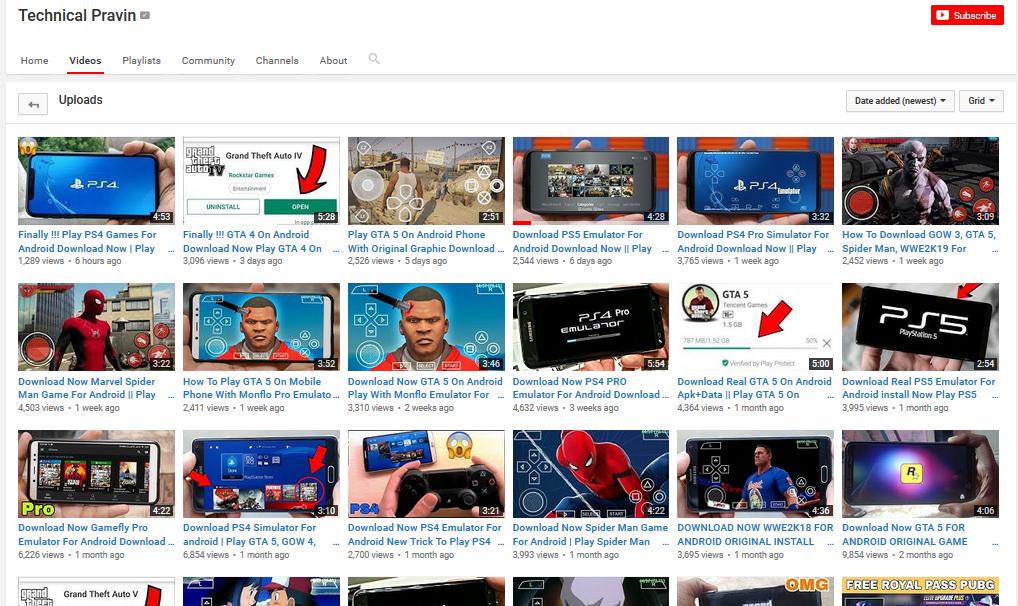Open WWE2K18 thumbnail 4:36

point(755,473)
